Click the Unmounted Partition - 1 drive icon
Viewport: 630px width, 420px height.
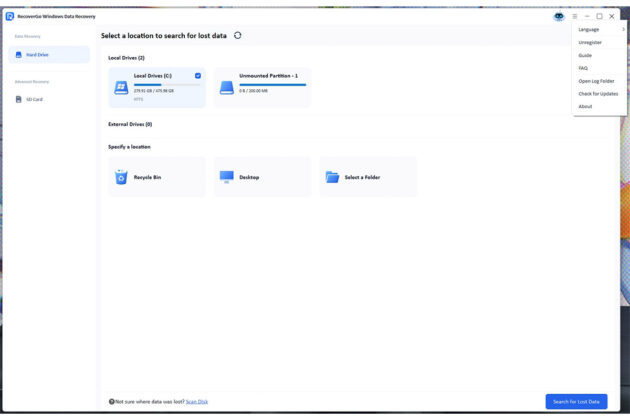tap(227, 87)
